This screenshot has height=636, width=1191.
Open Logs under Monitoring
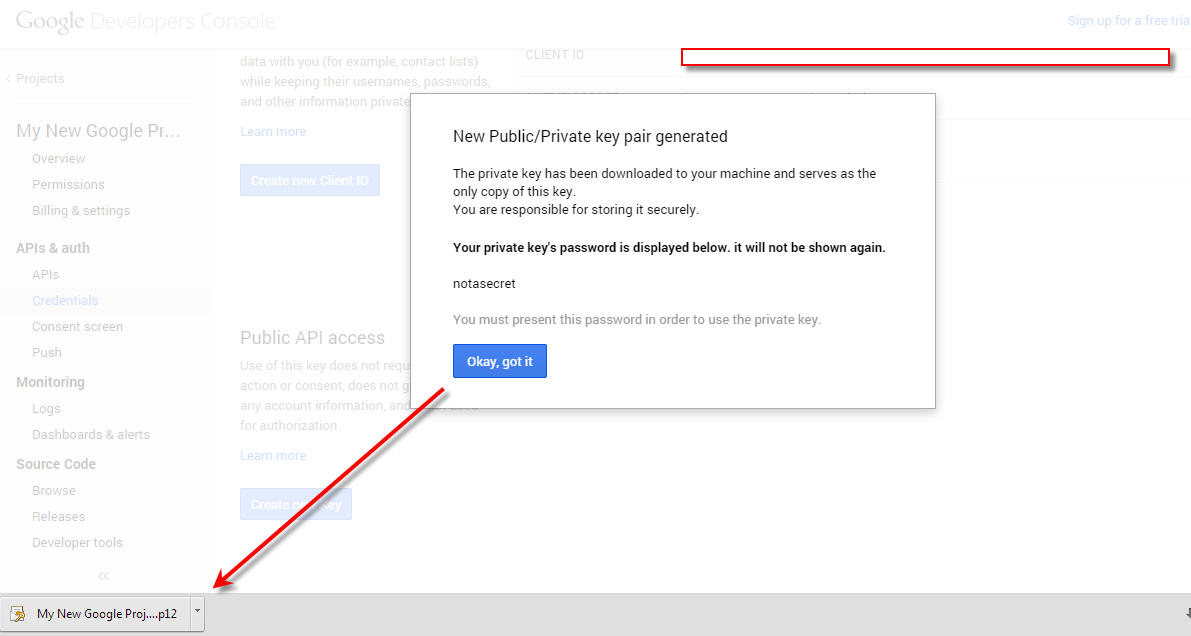click(x=46, y=408)
